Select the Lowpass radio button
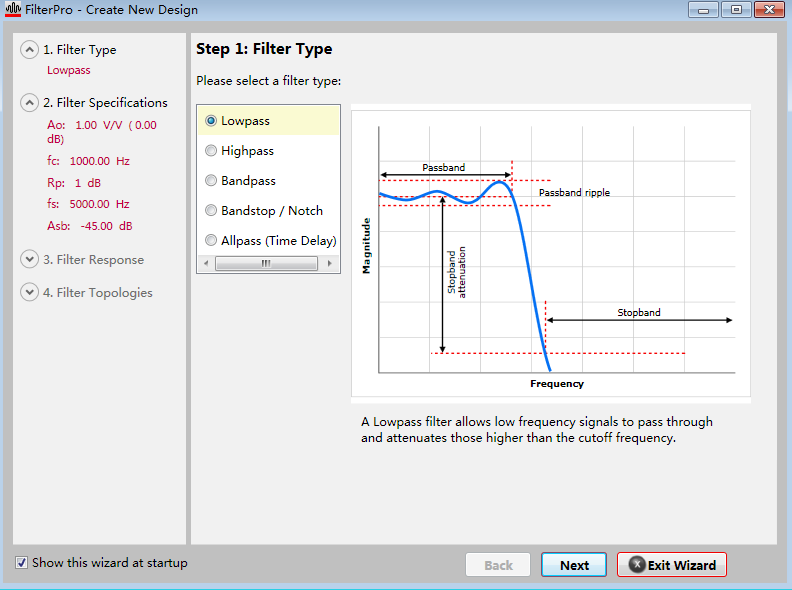792x590 pixels. pos(211,121)
